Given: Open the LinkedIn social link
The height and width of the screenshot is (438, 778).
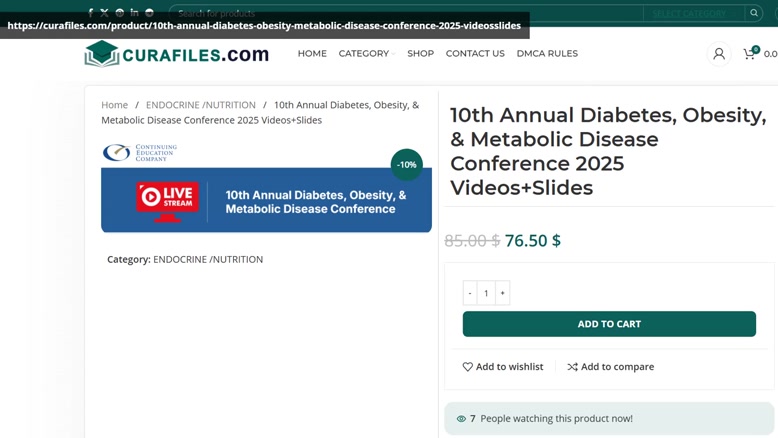Looking at the screenshot, I should click(134, 12).
